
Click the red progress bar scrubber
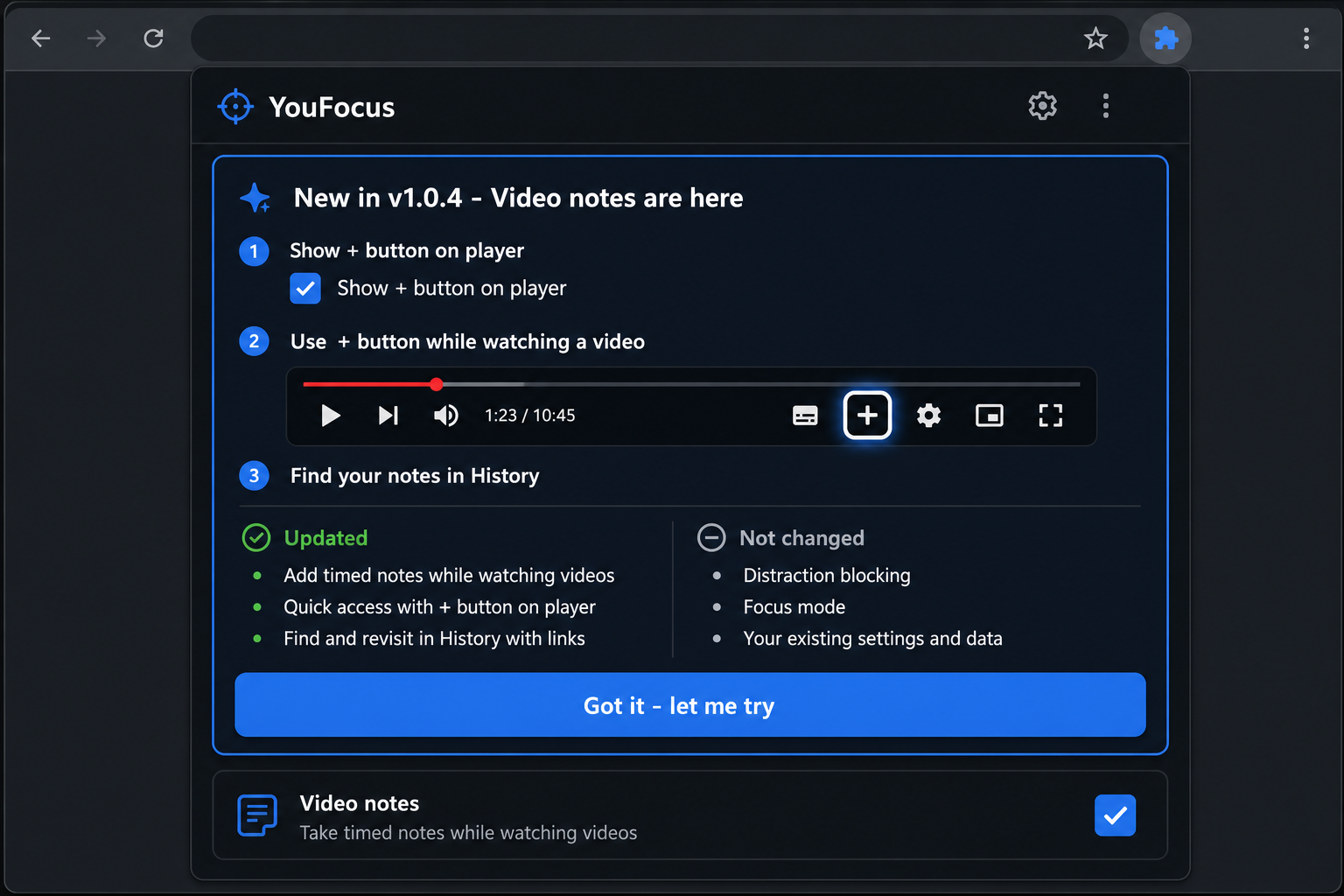(436, 384)
